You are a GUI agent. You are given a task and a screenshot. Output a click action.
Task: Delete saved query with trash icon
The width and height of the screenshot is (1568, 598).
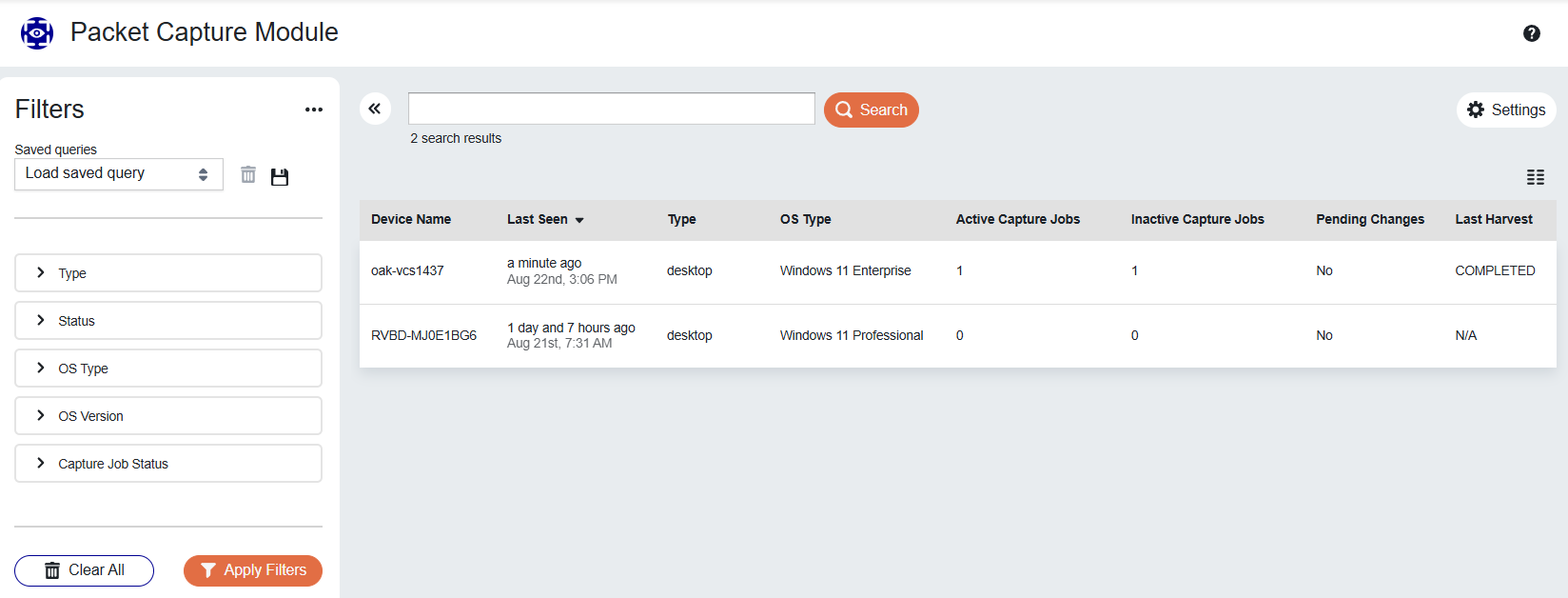coord(248,174)
